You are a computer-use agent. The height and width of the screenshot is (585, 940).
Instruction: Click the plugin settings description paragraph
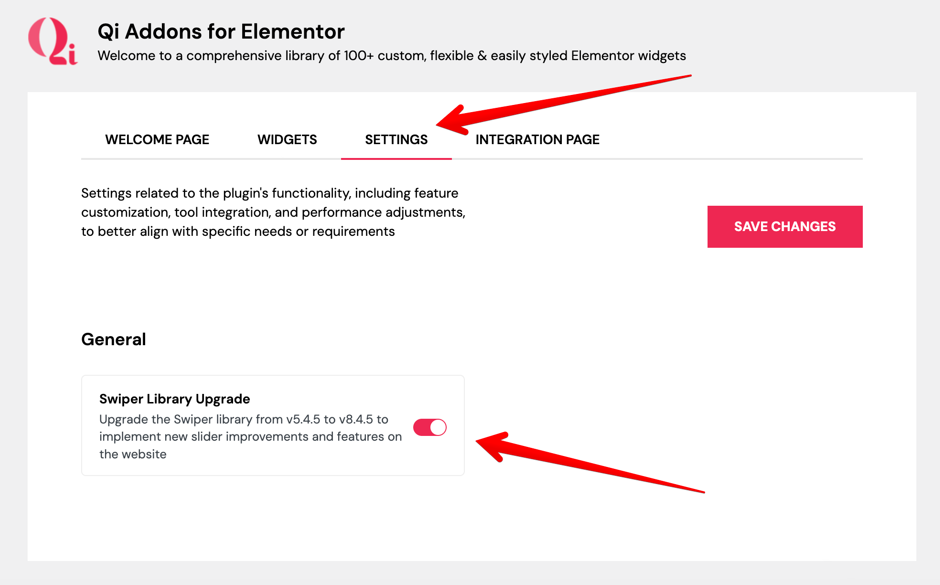point(273,212)
